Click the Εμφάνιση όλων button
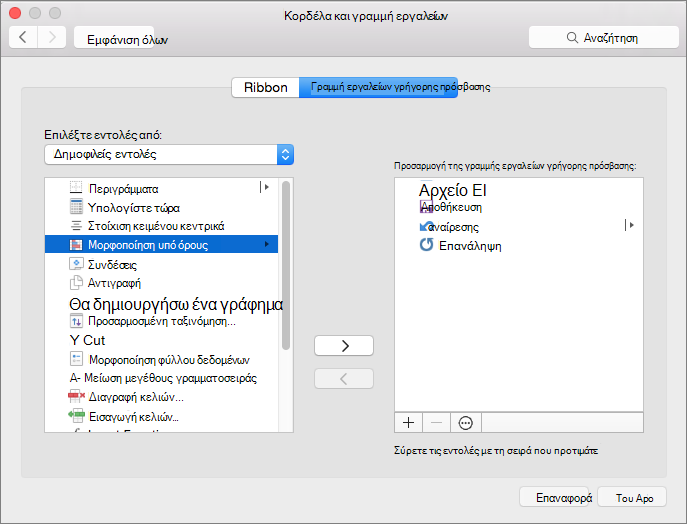 114,37
